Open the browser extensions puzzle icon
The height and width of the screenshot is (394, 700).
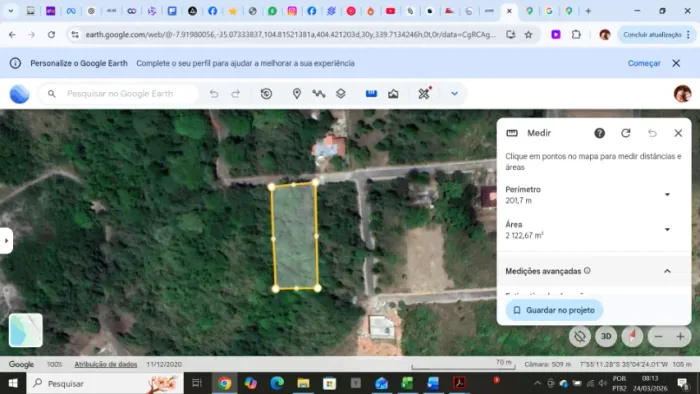(x=576, y=34)
